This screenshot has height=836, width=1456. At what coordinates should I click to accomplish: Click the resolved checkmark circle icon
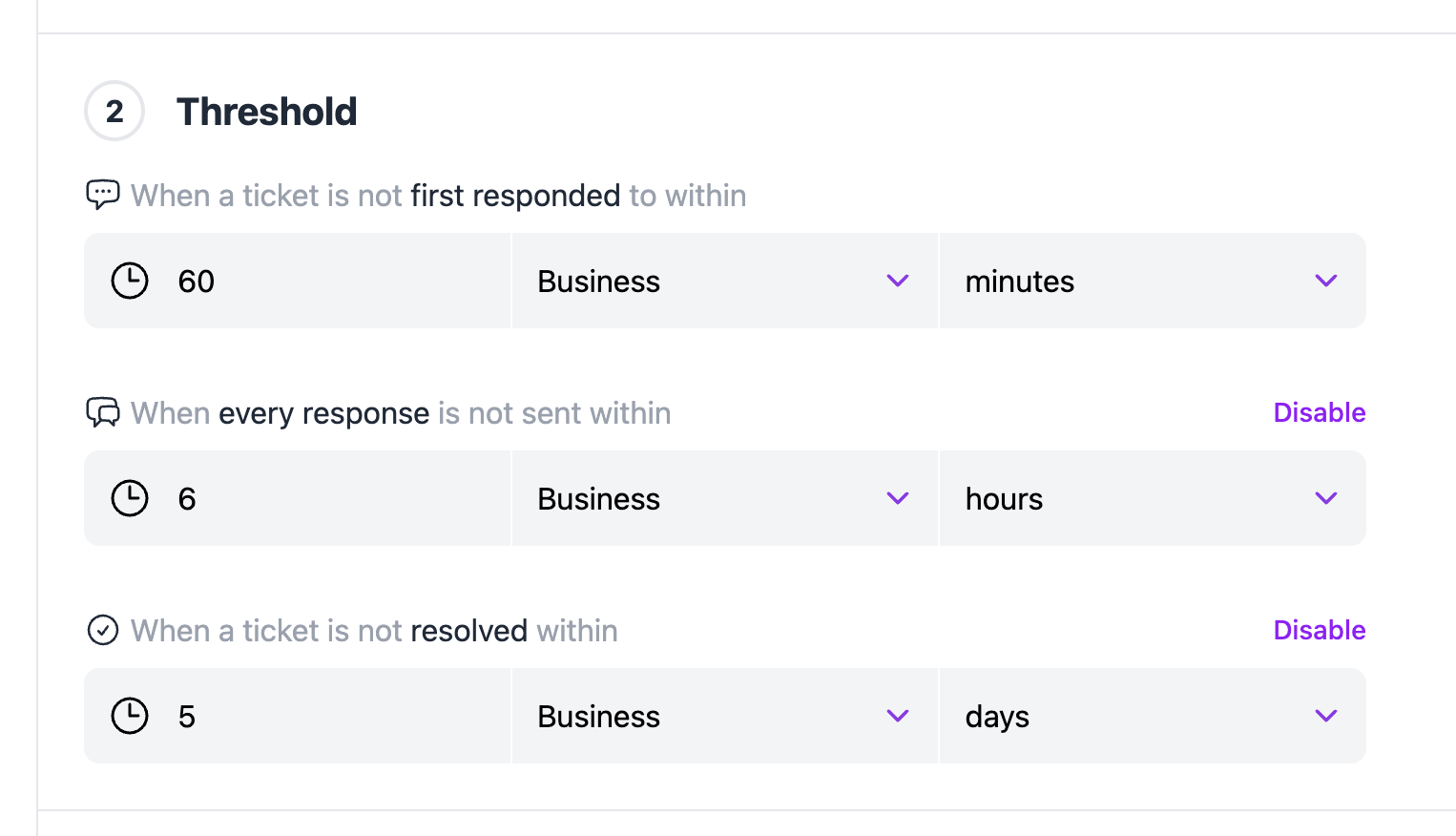tap(103, 630)
